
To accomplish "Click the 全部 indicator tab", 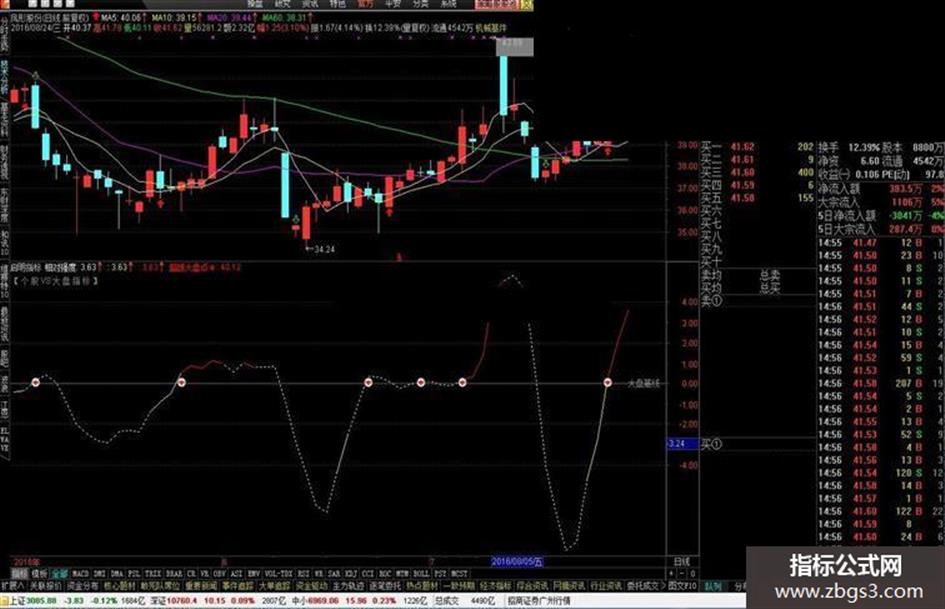I will coord(60,573).
